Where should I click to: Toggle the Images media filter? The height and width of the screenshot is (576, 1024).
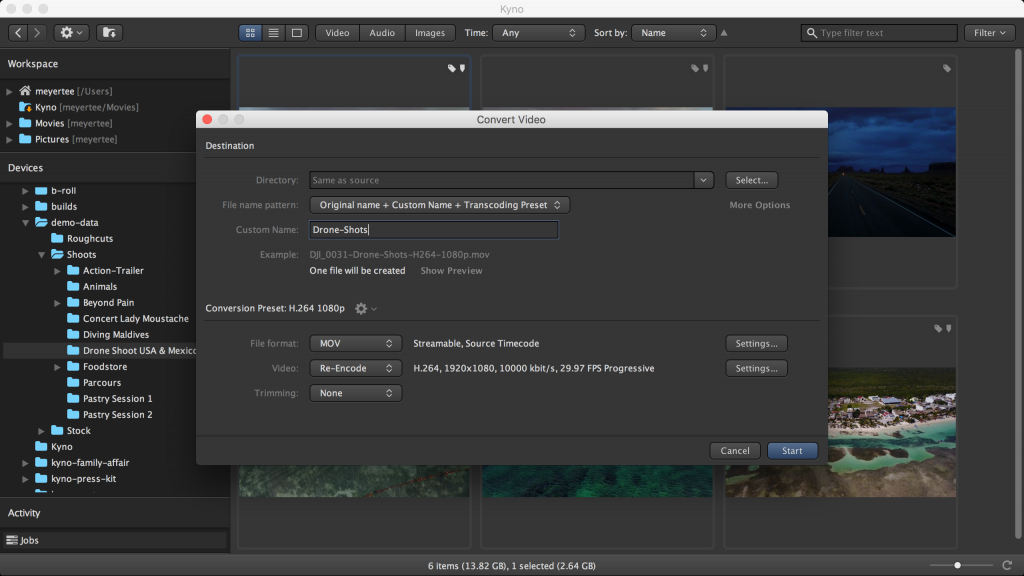pyautogui.click(x=429, y=32)
